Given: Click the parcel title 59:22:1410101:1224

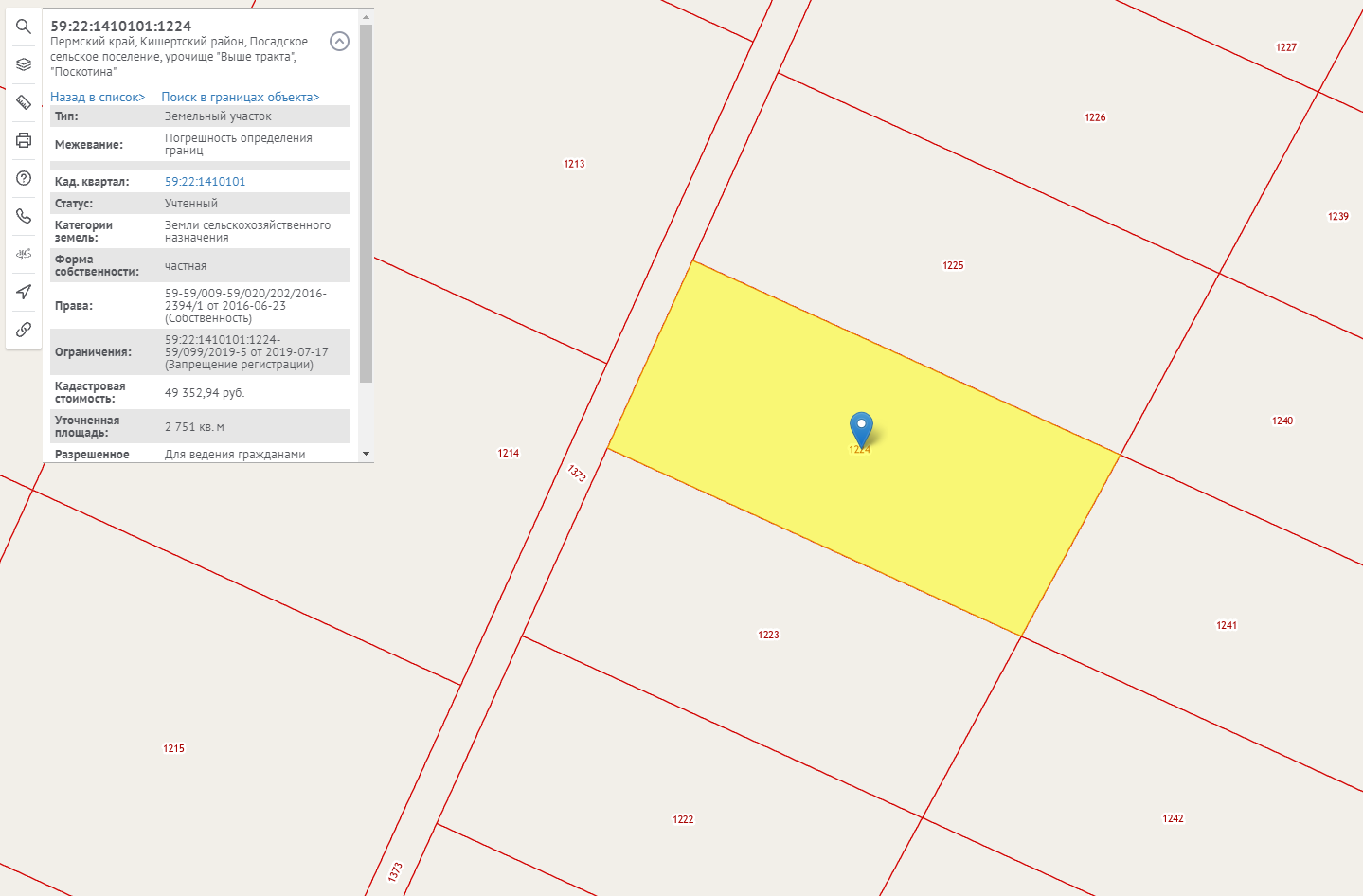Looking at the screenshot, I should pos(121,26).
